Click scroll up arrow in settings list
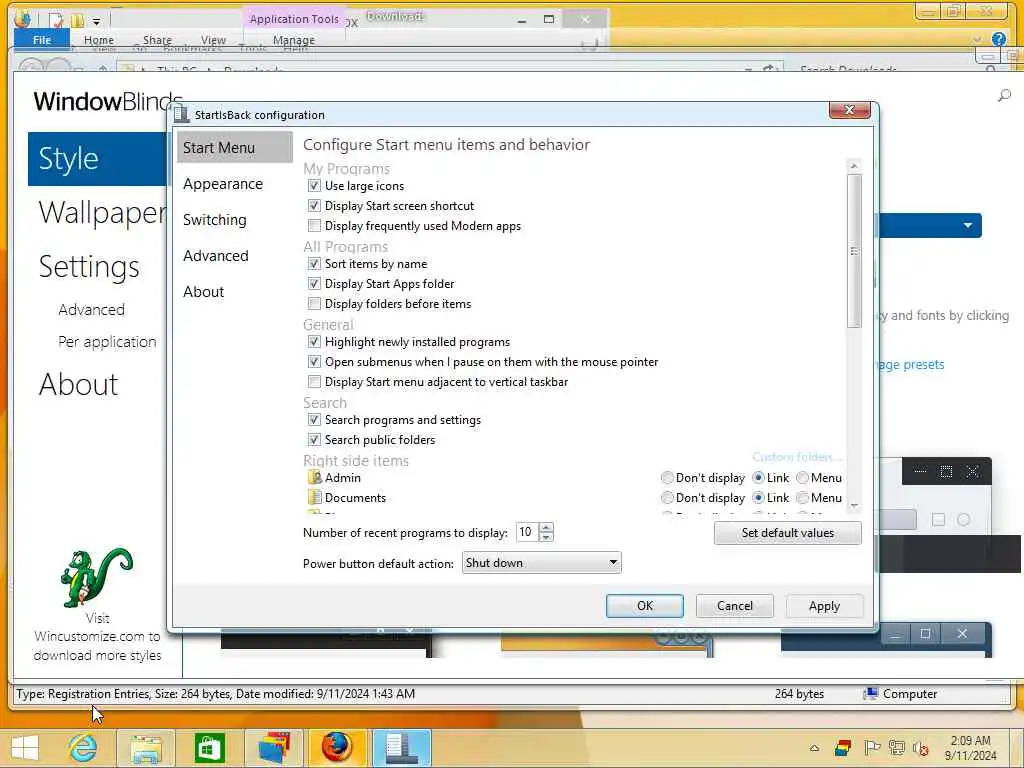 pyautogui.click(x=854, y=166)
